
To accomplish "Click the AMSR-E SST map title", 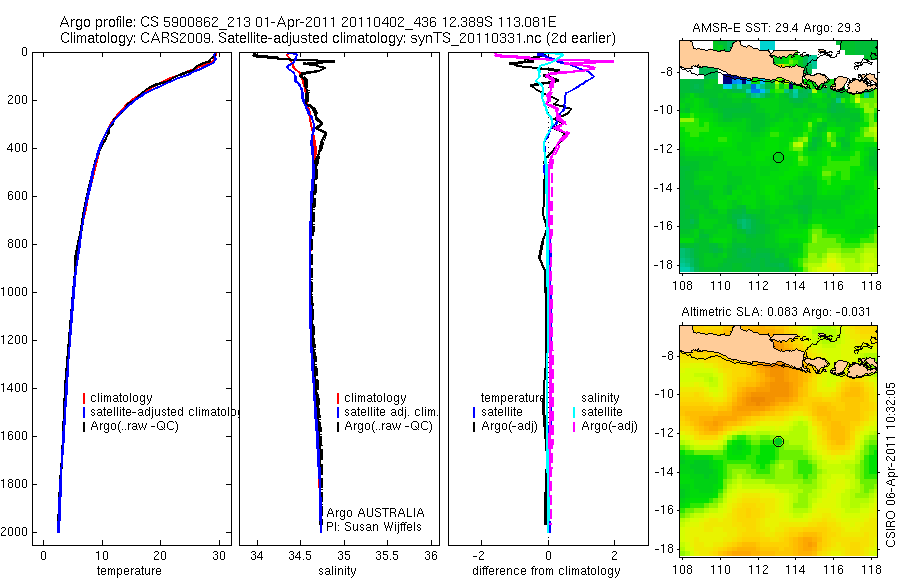I will [776, 28].
